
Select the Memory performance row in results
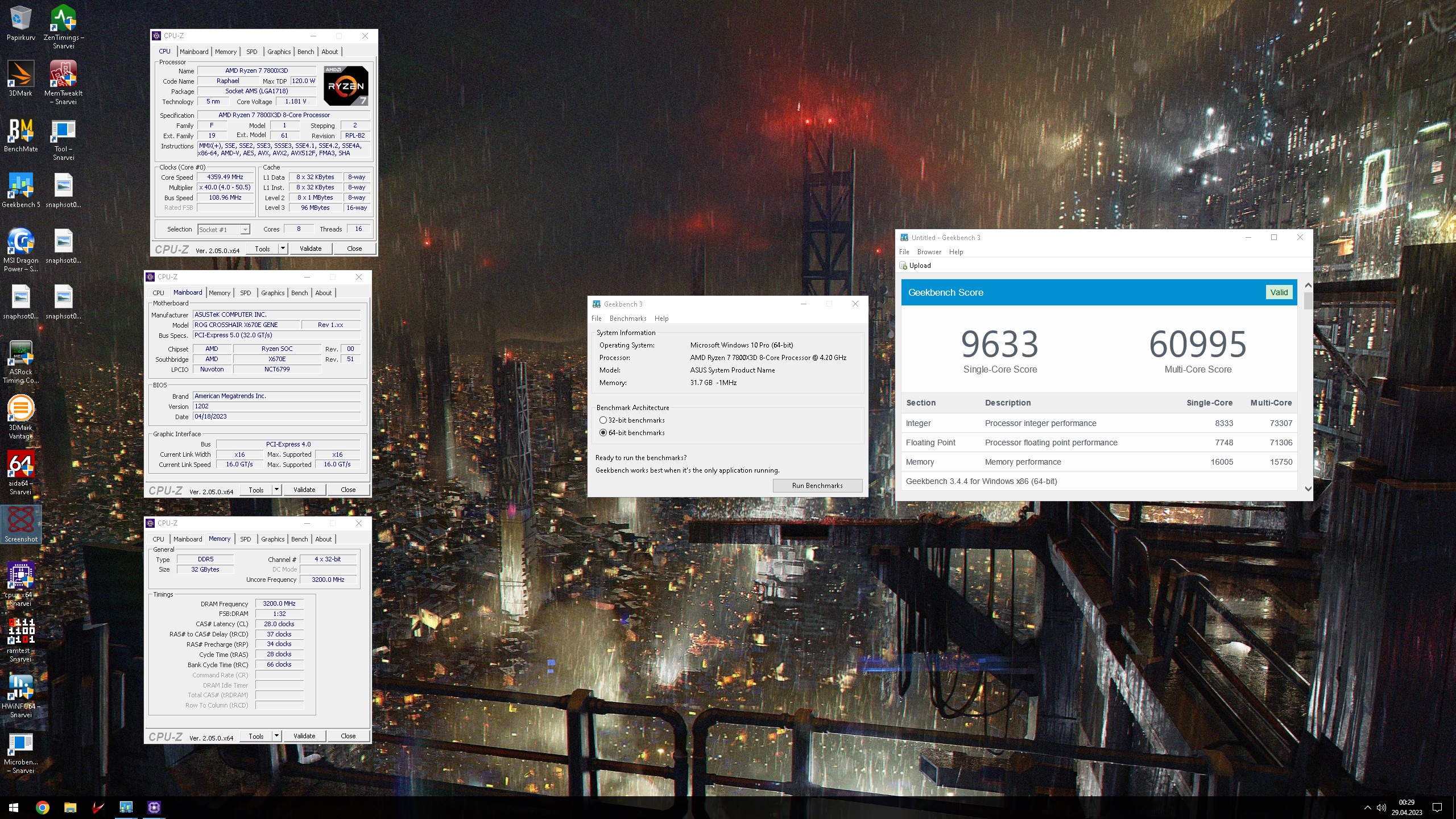coord(1099,462)
